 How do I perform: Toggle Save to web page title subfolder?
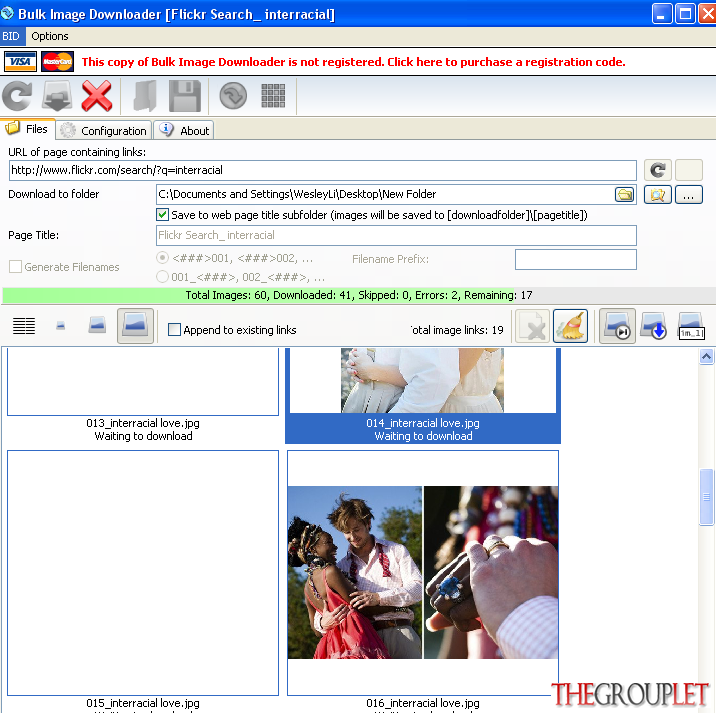[162, 215]
